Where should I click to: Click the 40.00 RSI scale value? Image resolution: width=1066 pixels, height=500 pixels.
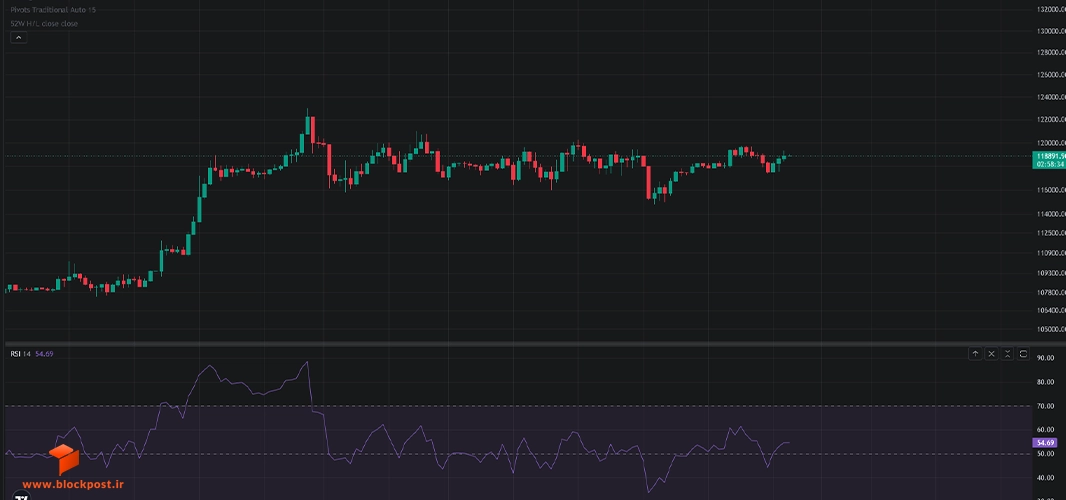pyautogui.click(x=1045, y=478)
